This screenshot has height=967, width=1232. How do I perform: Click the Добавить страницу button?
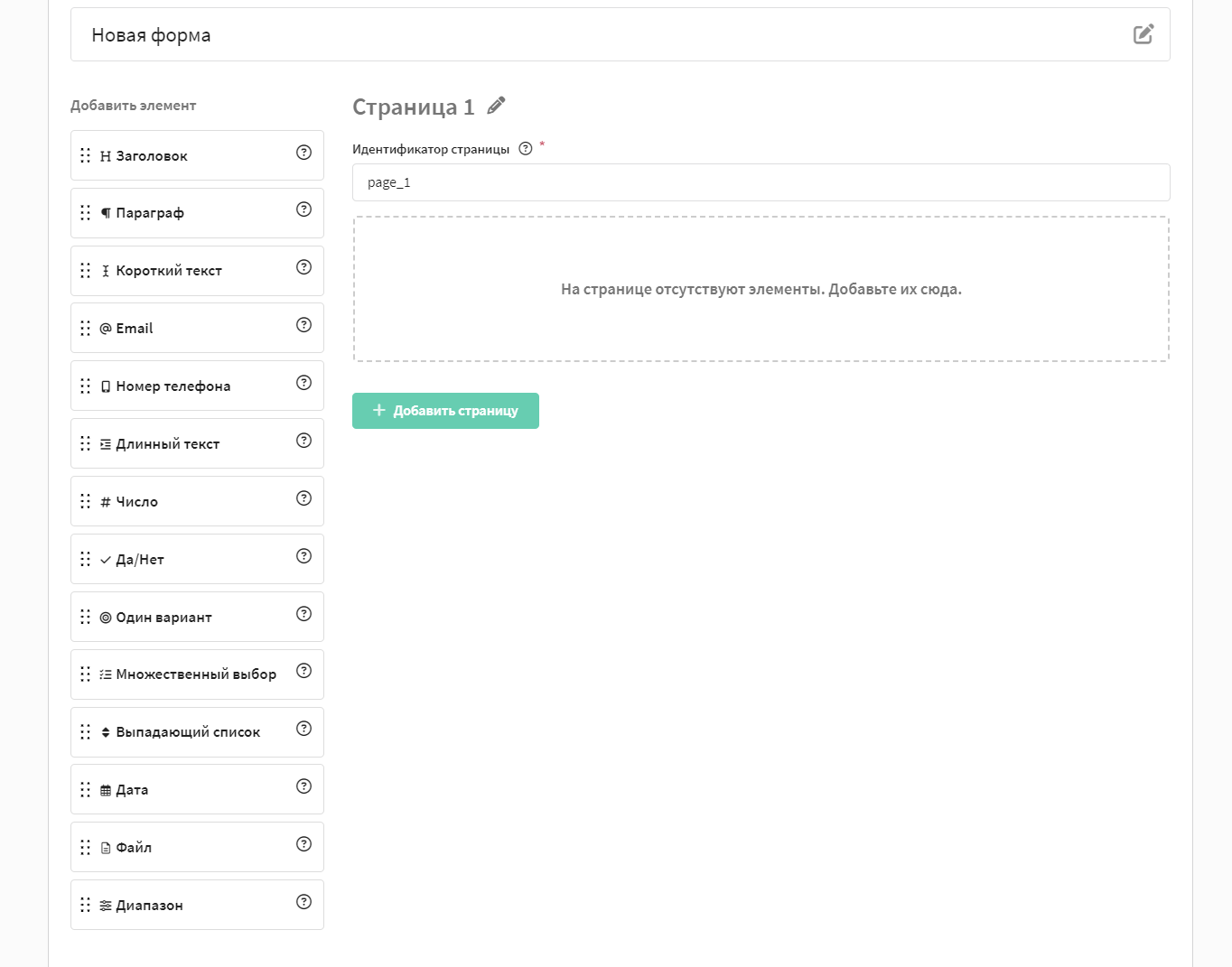(445, 411)
